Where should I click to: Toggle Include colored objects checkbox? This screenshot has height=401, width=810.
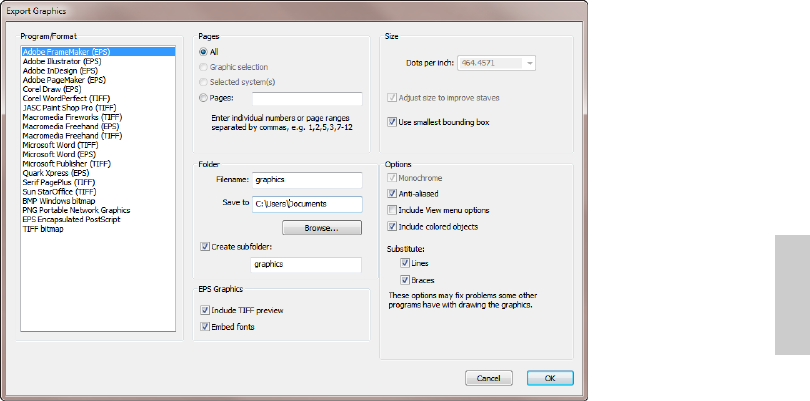pos(392,226)
